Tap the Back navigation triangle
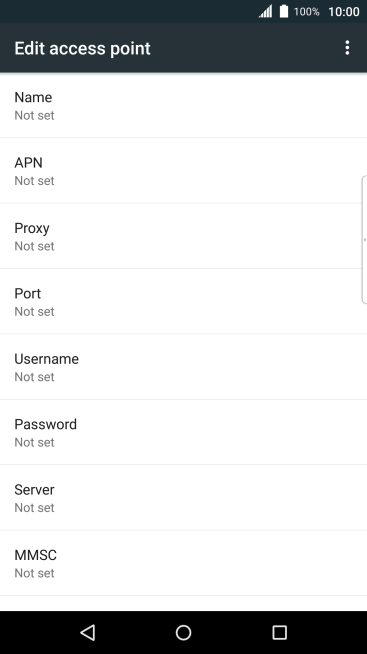This screenshot has height=654, width=367. (x=88, y=632)
